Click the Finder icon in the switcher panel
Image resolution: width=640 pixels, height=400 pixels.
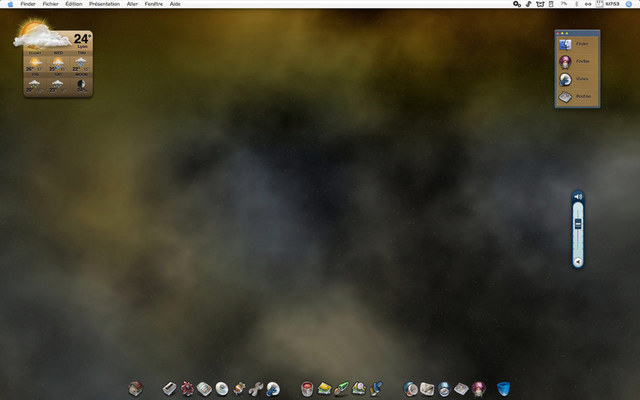coord(566,44)
